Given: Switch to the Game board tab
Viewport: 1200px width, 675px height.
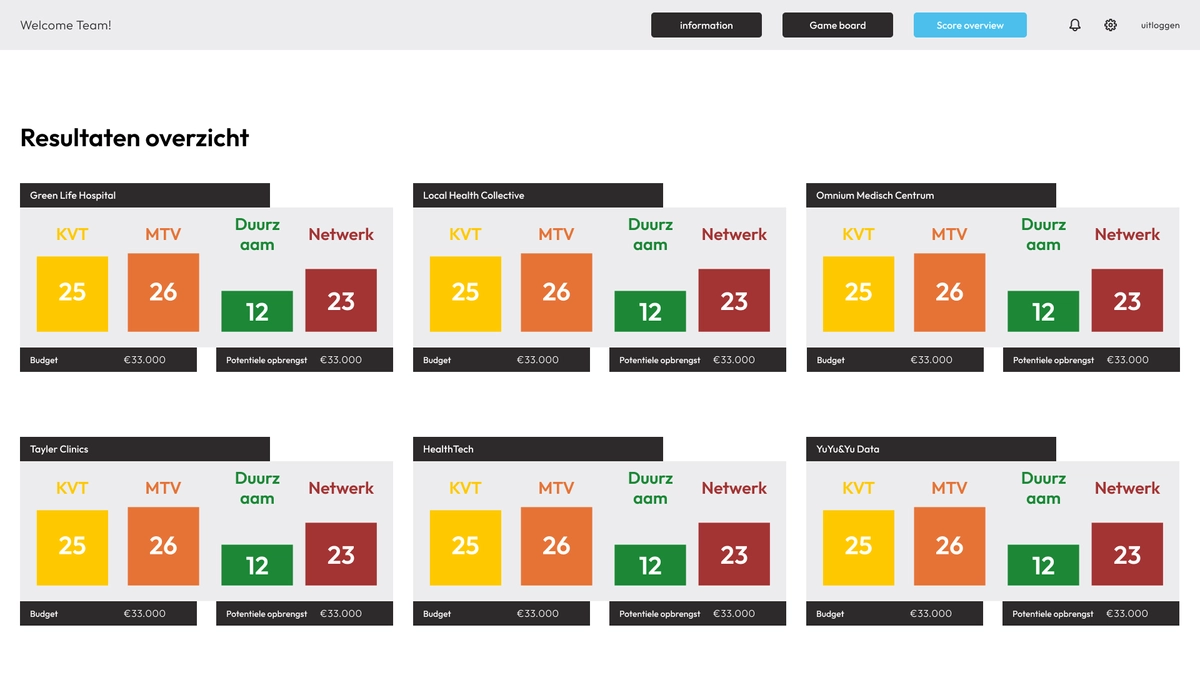Looking at the screenshot, I should 837,25.
